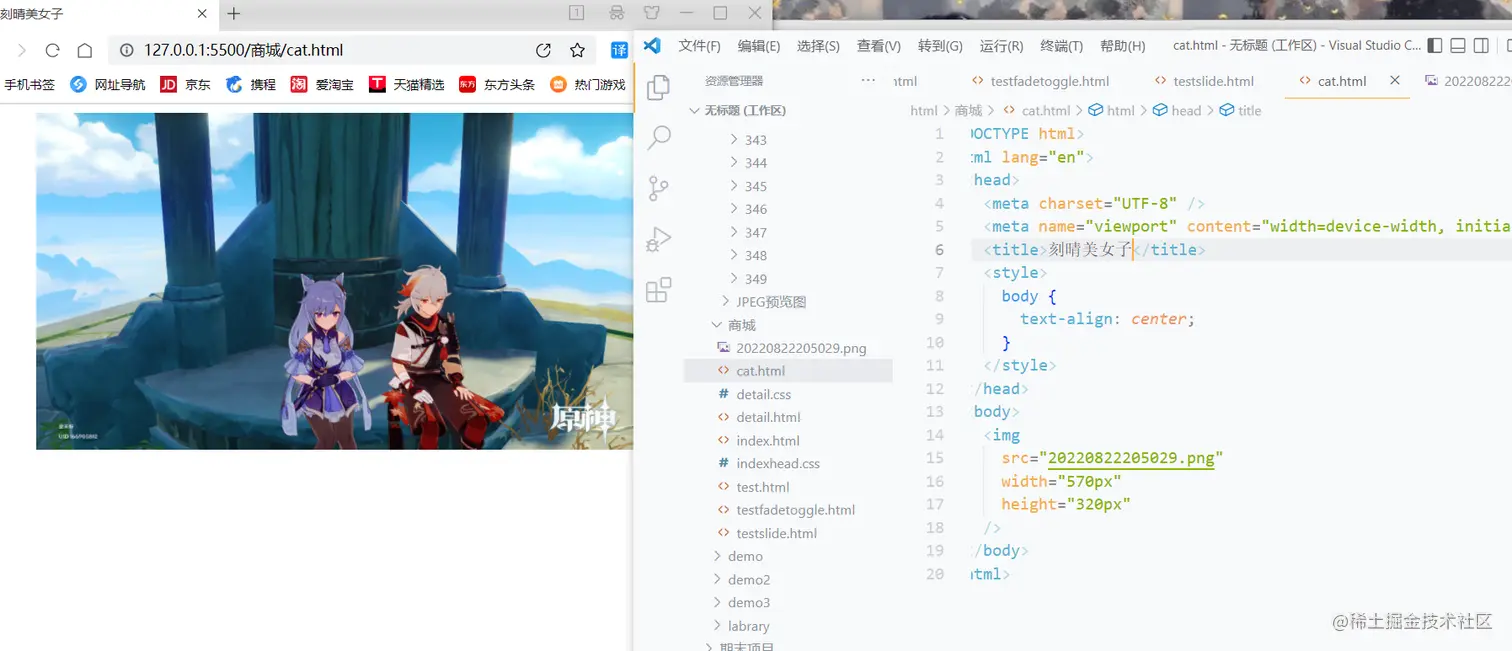Open the 文件(F) menu
1512x651 pixels.
[699, 46]
